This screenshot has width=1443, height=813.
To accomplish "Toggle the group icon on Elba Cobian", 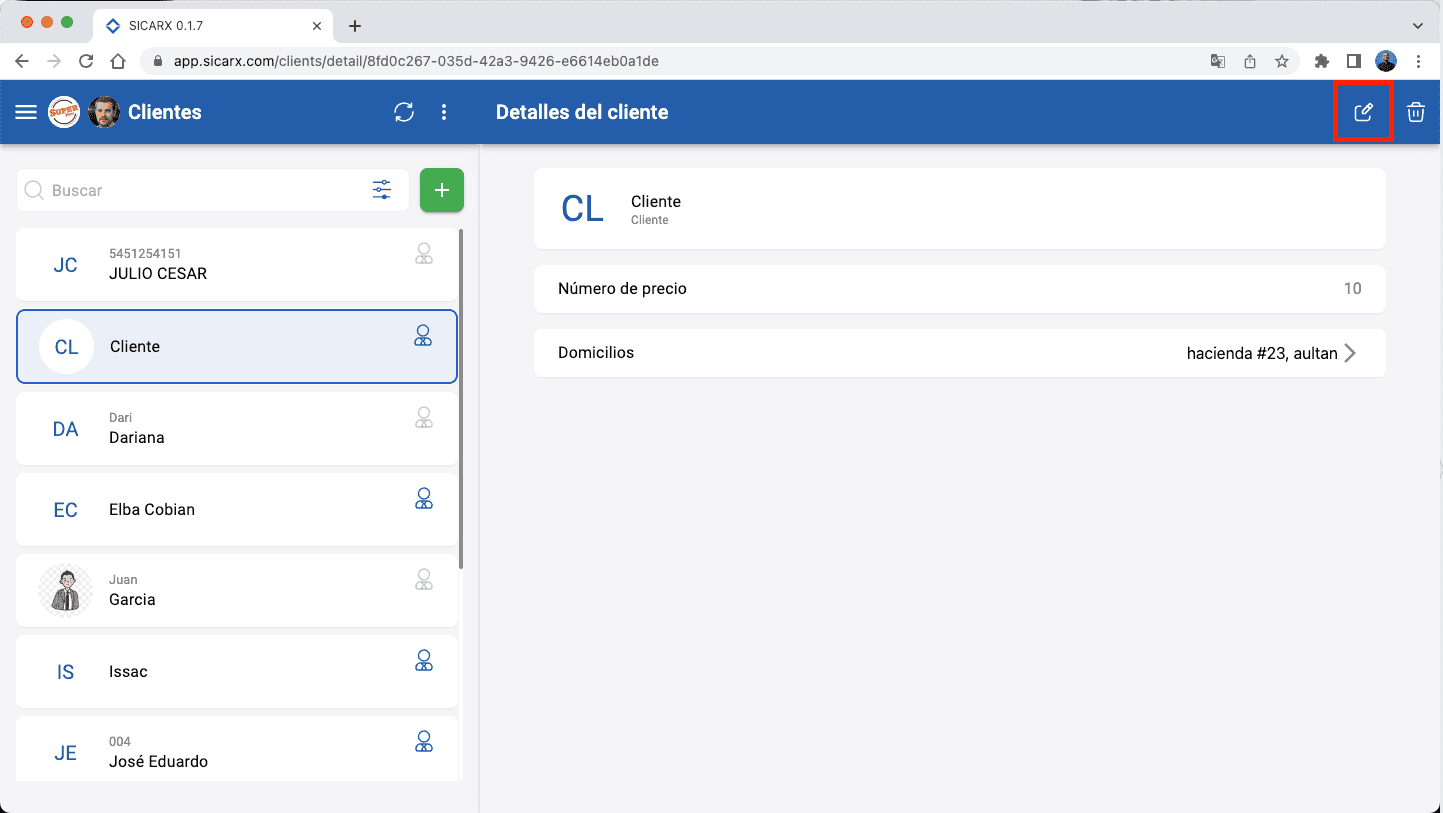I will 424,498.
